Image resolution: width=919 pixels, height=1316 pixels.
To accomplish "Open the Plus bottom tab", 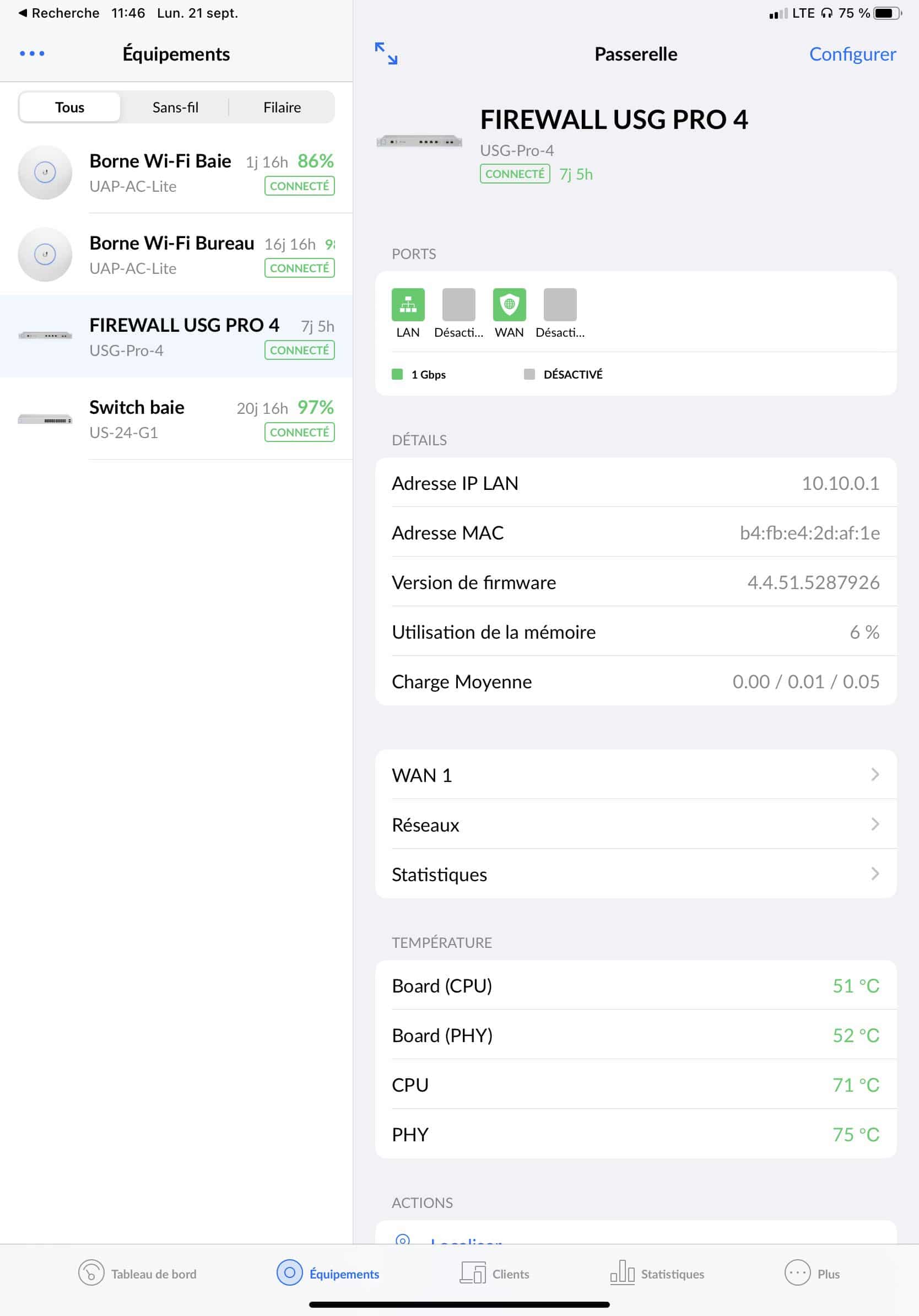I will (813, 1274).
